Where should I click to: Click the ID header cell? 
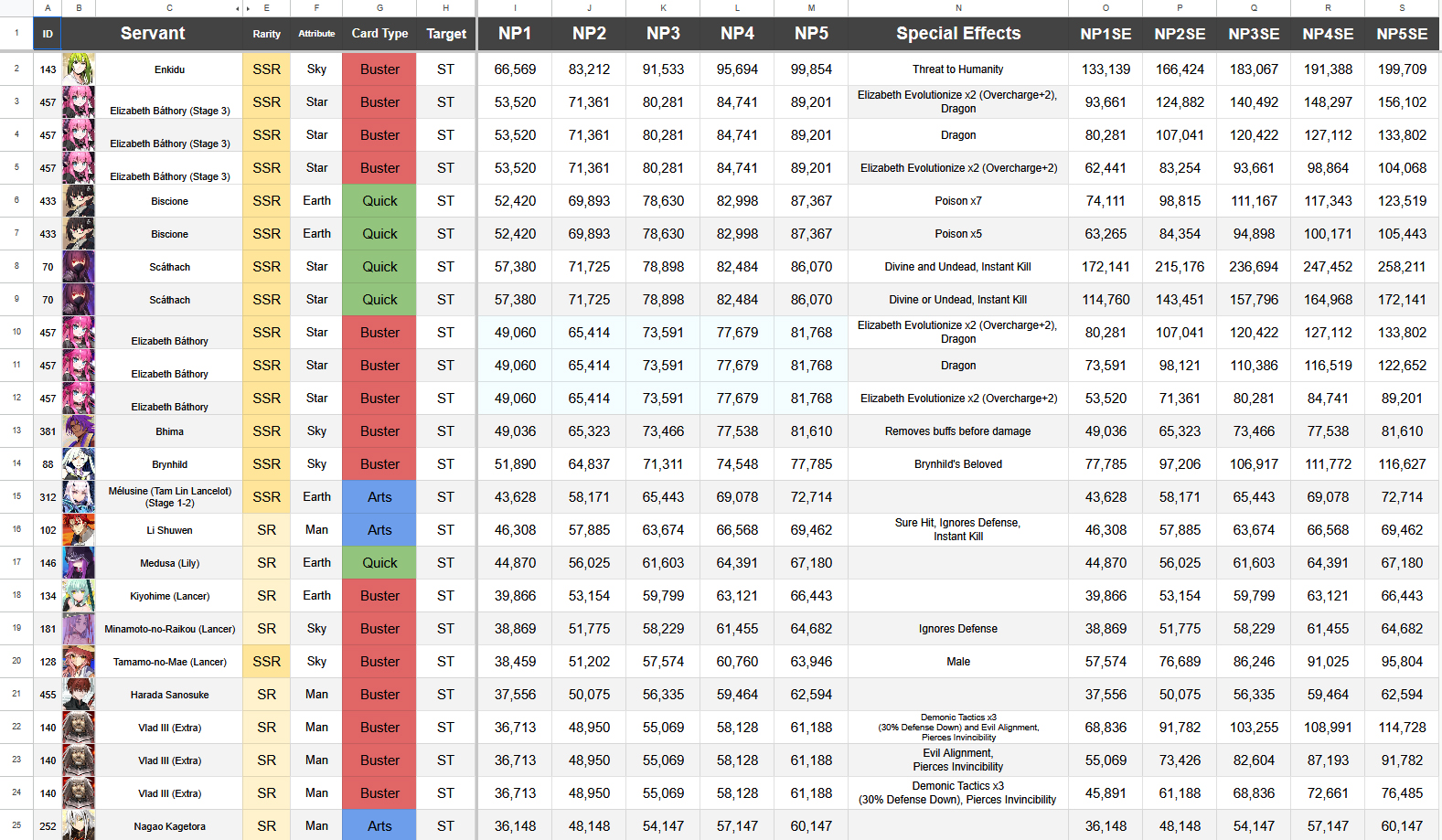[x=48, y=34]
